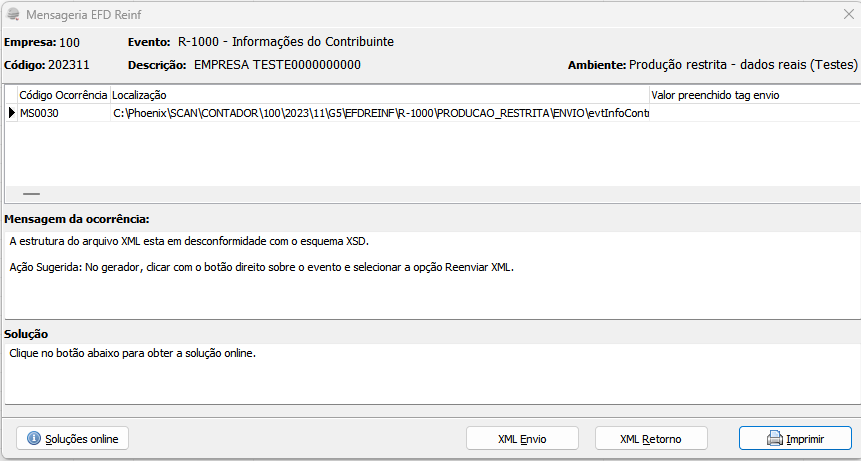Open the XML Retorno file
The image size is (861, 461).
[651, 438]
